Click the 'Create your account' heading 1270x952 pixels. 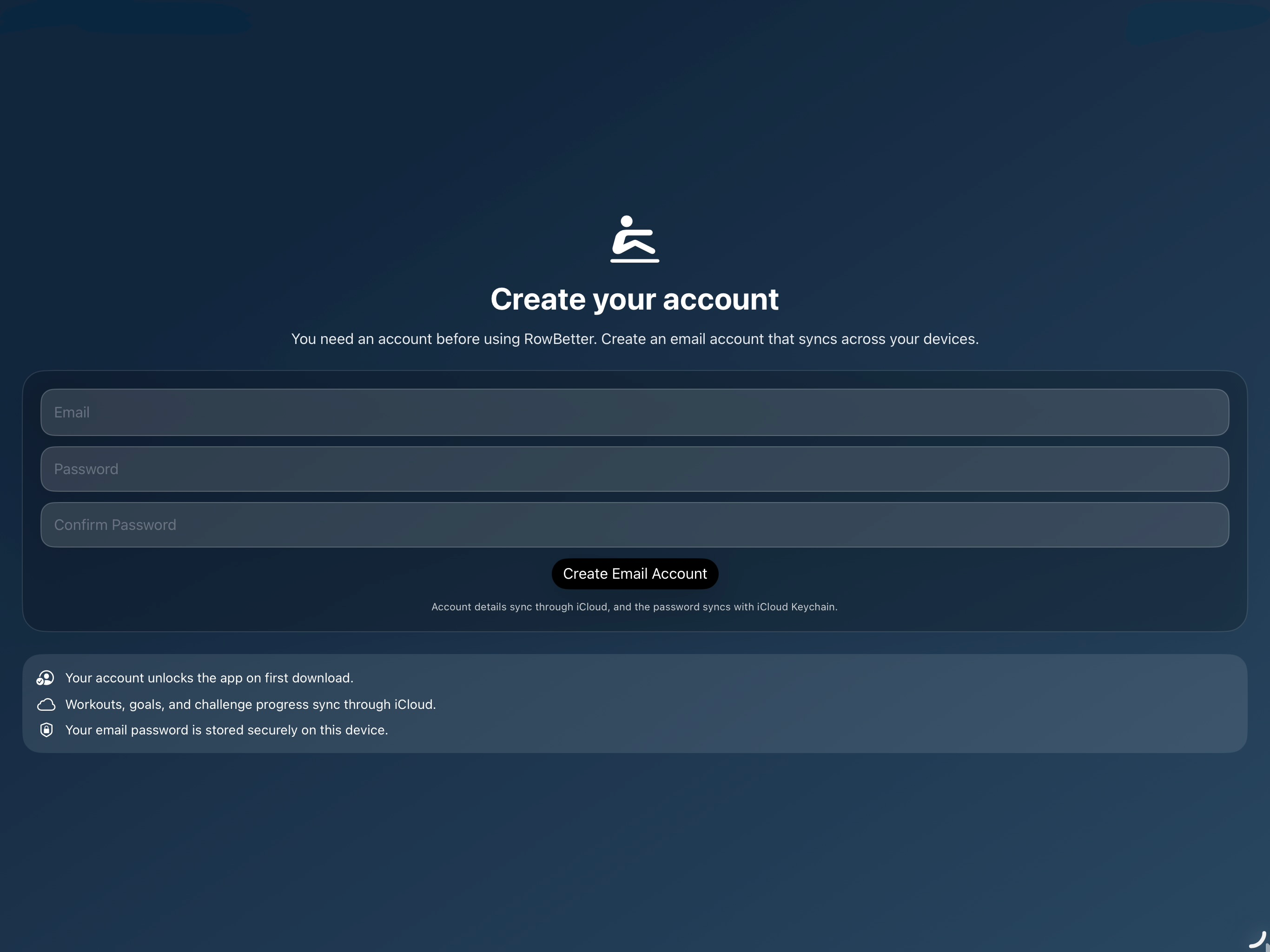tap(635, 300)
